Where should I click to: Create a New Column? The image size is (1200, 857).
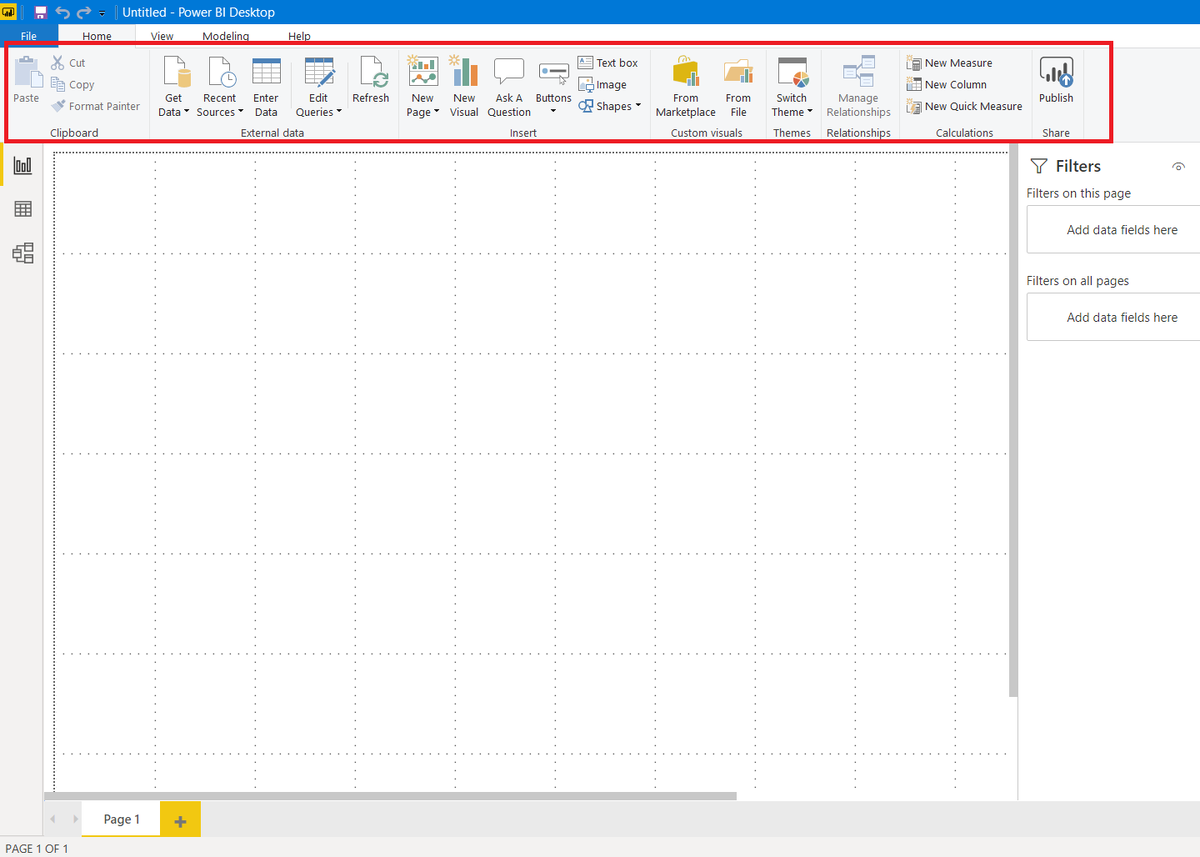pyautogui.click(x=947, y=85)
